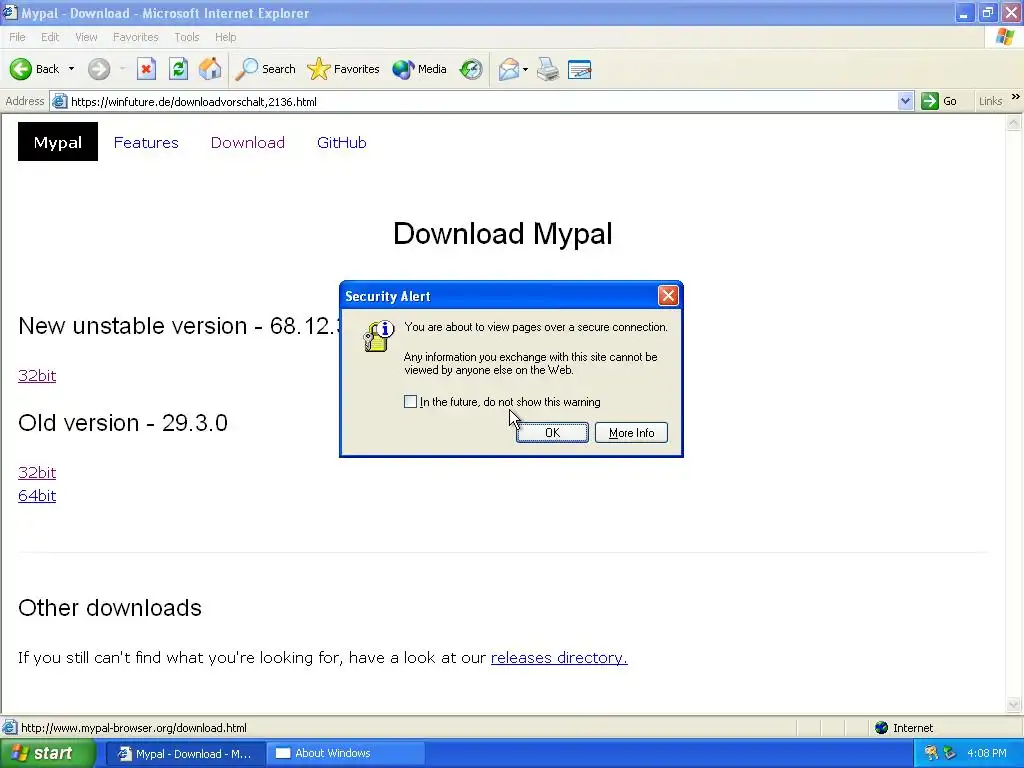
Task: Expand the Links toolbar chevron
Action: [x=1016, y=97]
